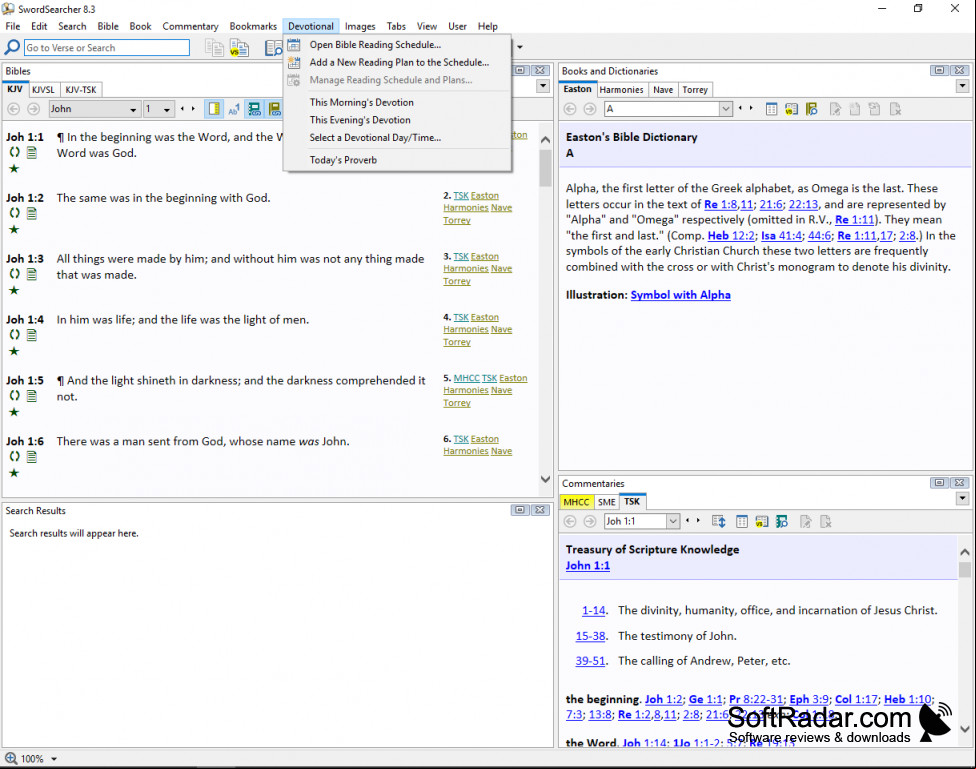Open the Isa 41:4 reference link
This screenshot has width=976, height=769.
pyautogui.click(x=781, y=235)
